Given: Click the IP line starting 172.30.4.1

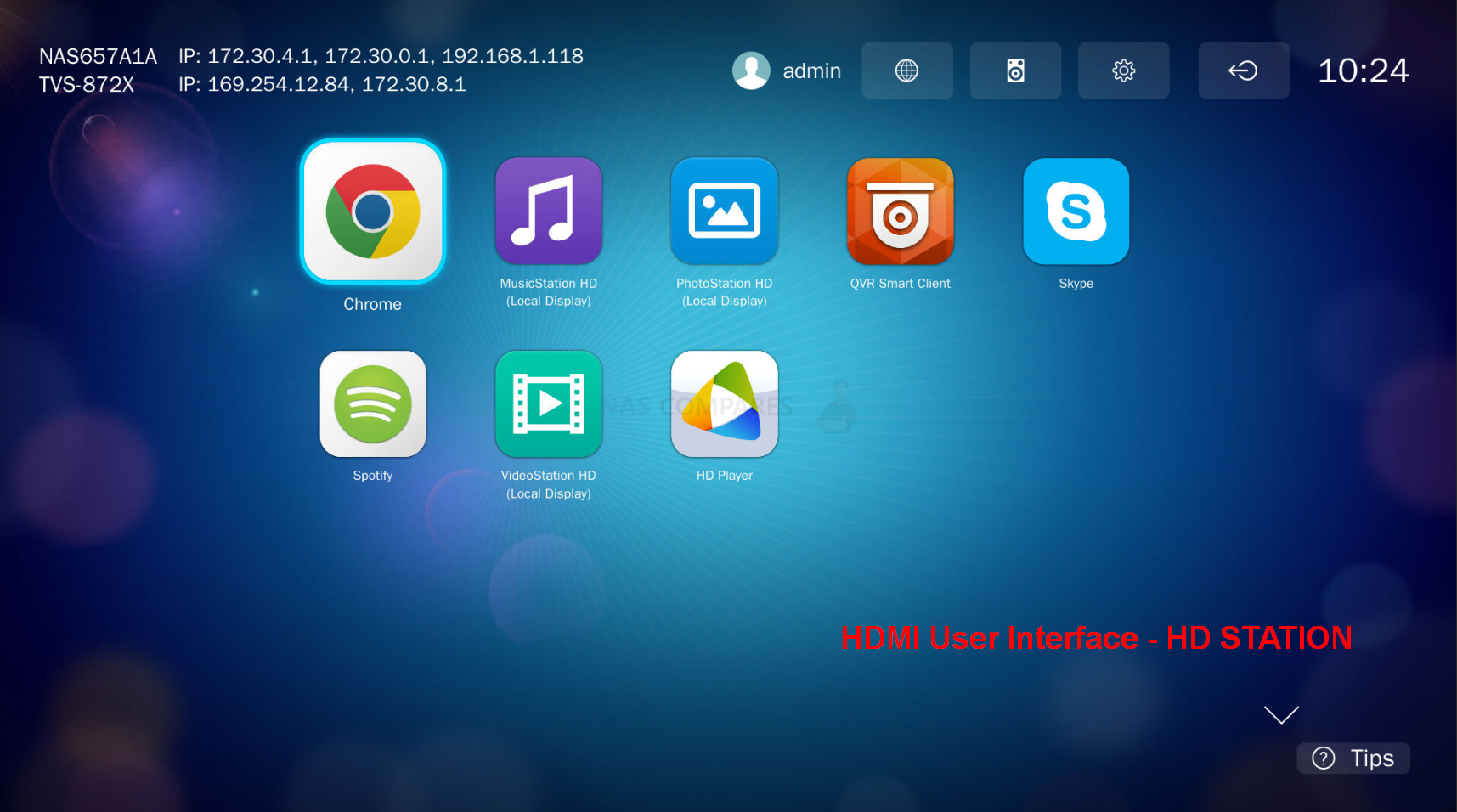Looking at the screenshot, I should click(381, 56).
